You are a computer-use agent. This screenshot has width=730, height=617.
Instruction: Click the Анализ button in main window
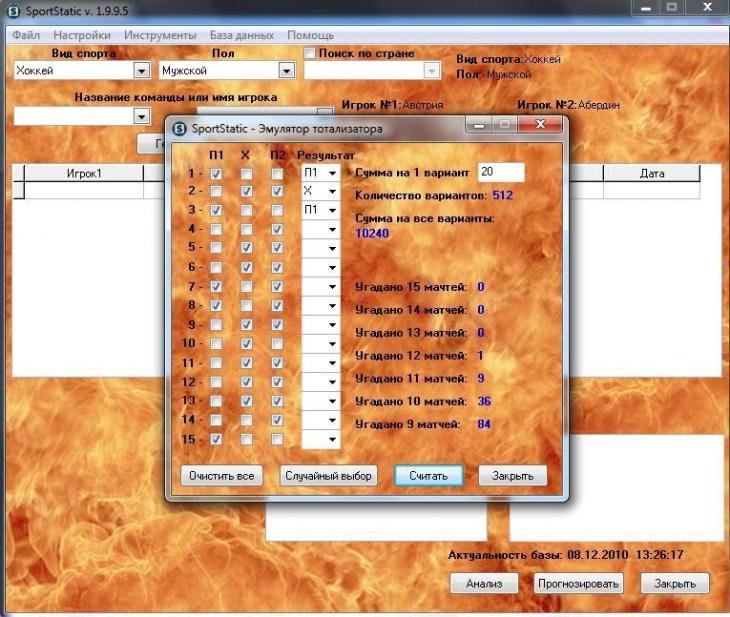[x=484, y=583]
